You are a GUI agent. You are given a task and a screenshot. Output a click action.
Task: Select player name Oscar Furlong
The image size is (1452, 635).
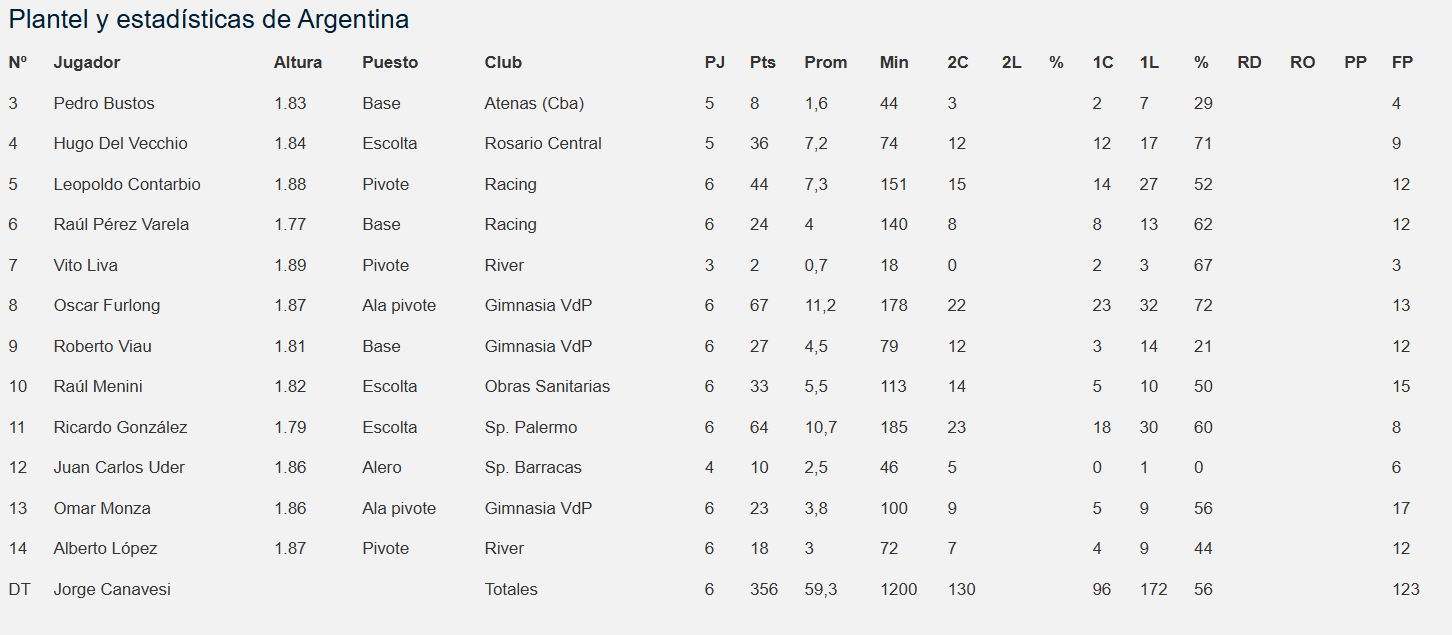[x=107, y=305]
